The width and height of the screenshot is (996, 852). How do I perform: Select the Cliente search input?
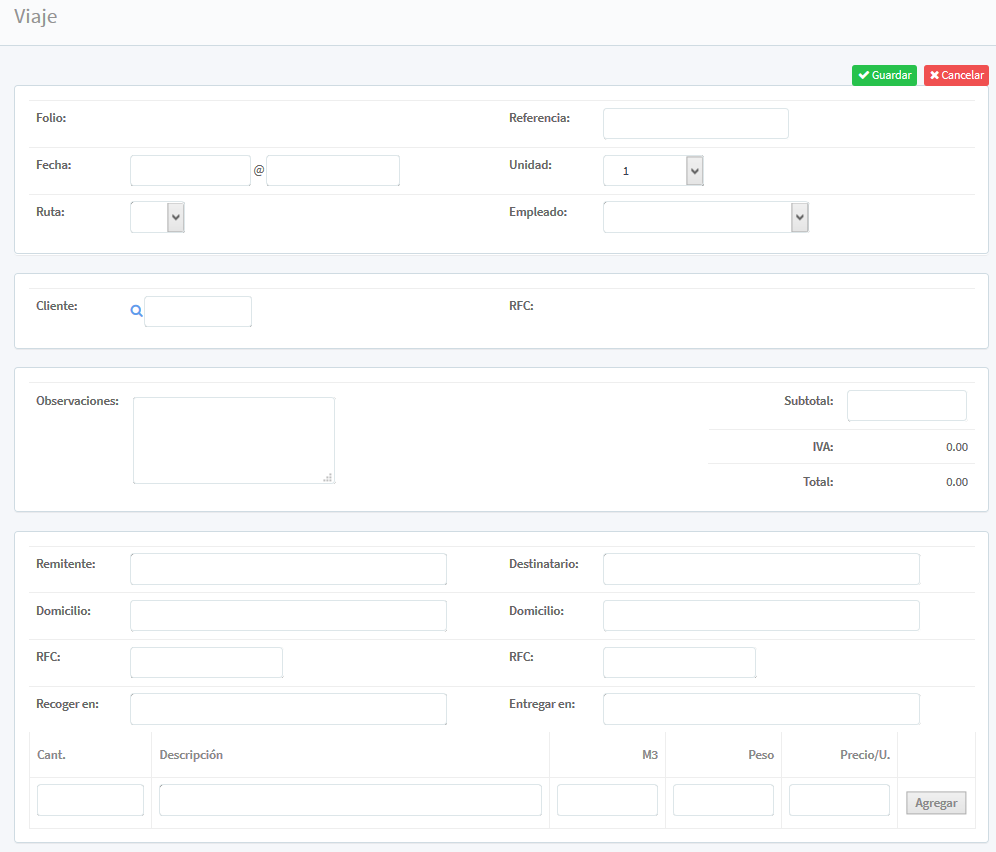[198, 311]
